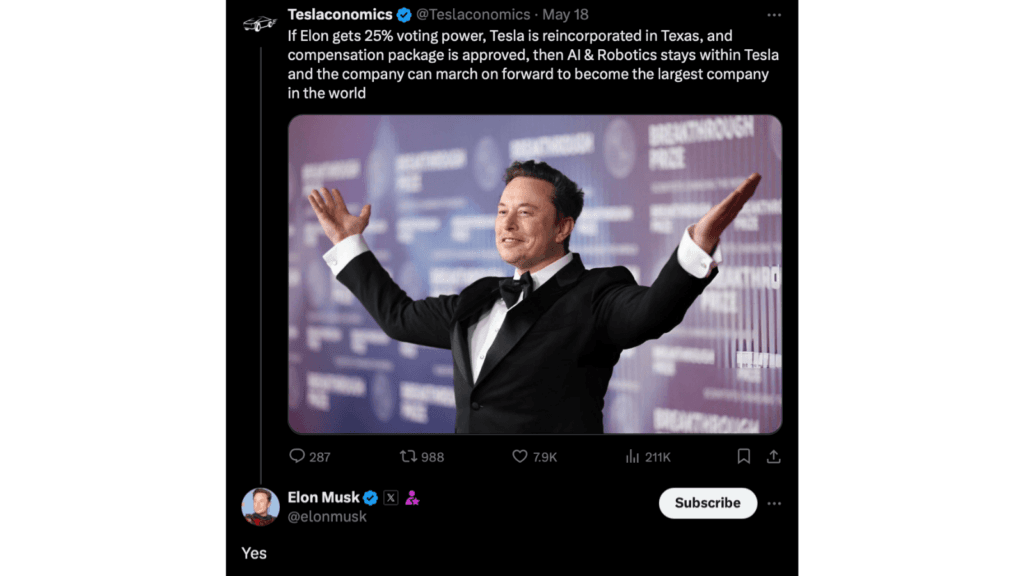Expand options via the top-right ellipsis
This screenshot has height=576, width=1024.
tap(776, 15)
